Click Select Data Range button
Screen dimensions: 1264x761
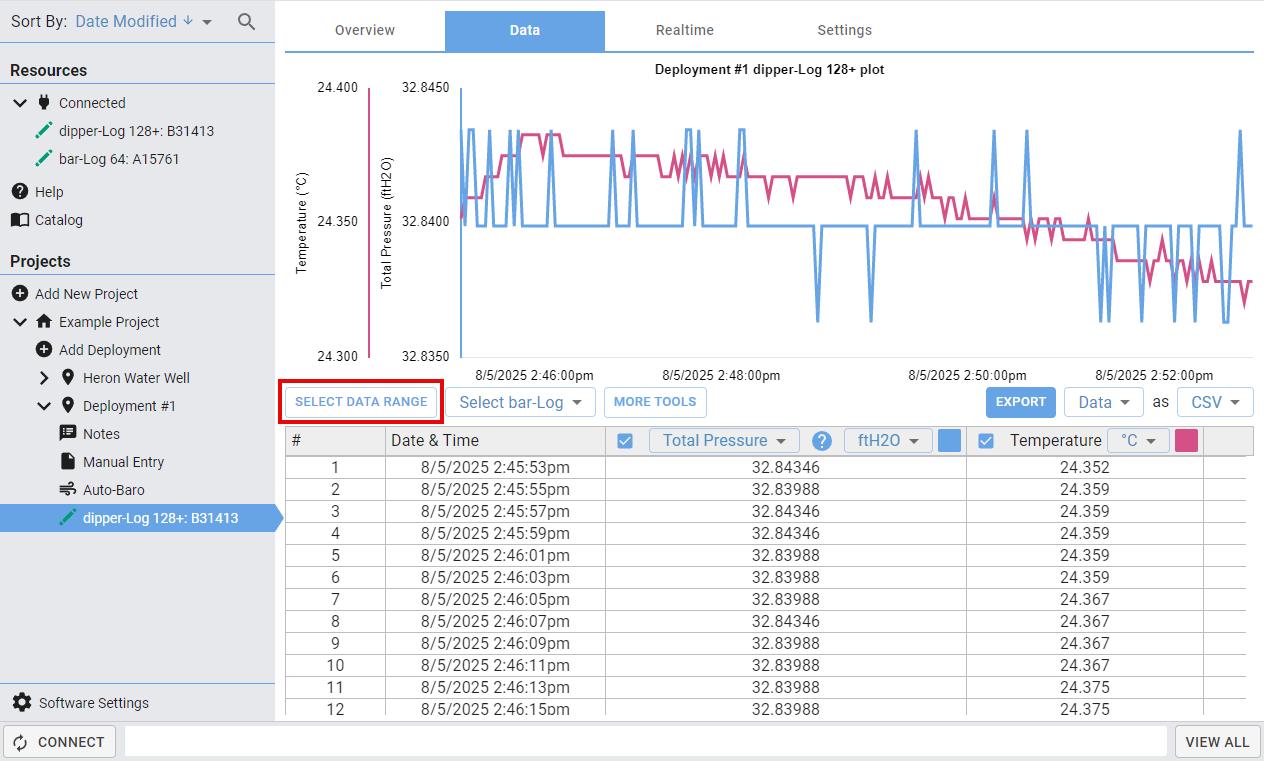click(x=361, y=402)
